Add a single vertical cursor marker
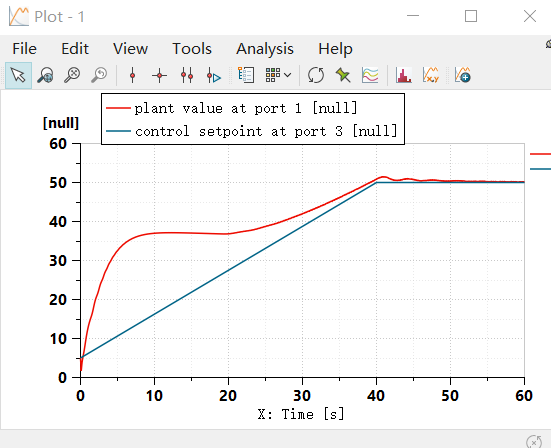Image resolution: width=551 pixels, height=448 pixels. (x=132, y=75)
